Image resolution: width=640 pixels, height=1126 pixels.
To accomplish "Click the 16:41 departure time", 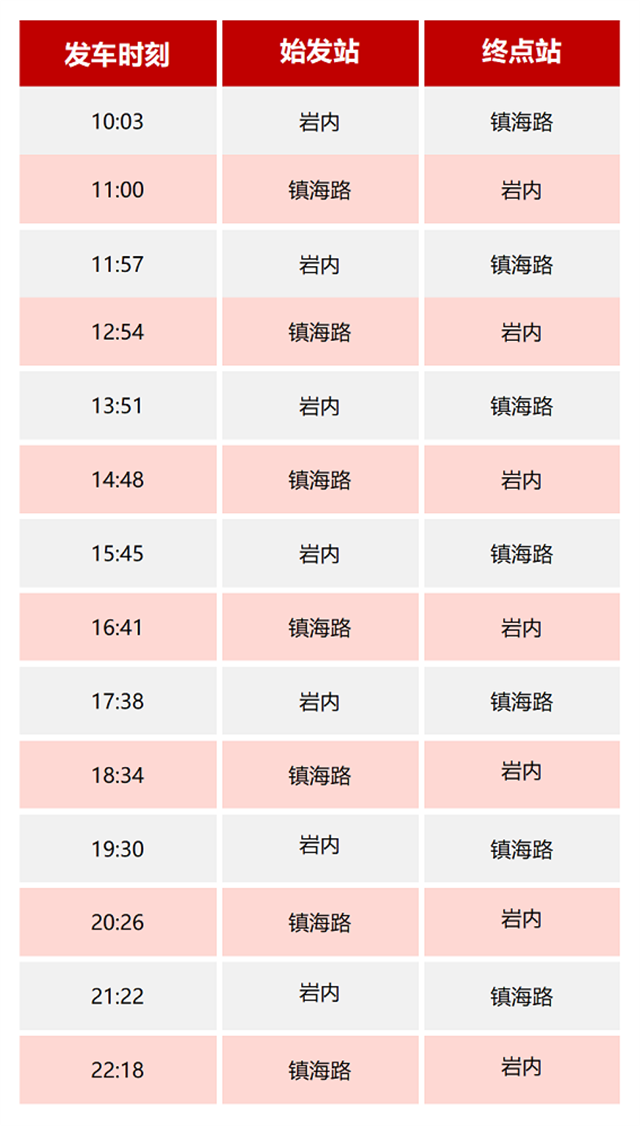I will pyautogui.click(x=117, y=628).
